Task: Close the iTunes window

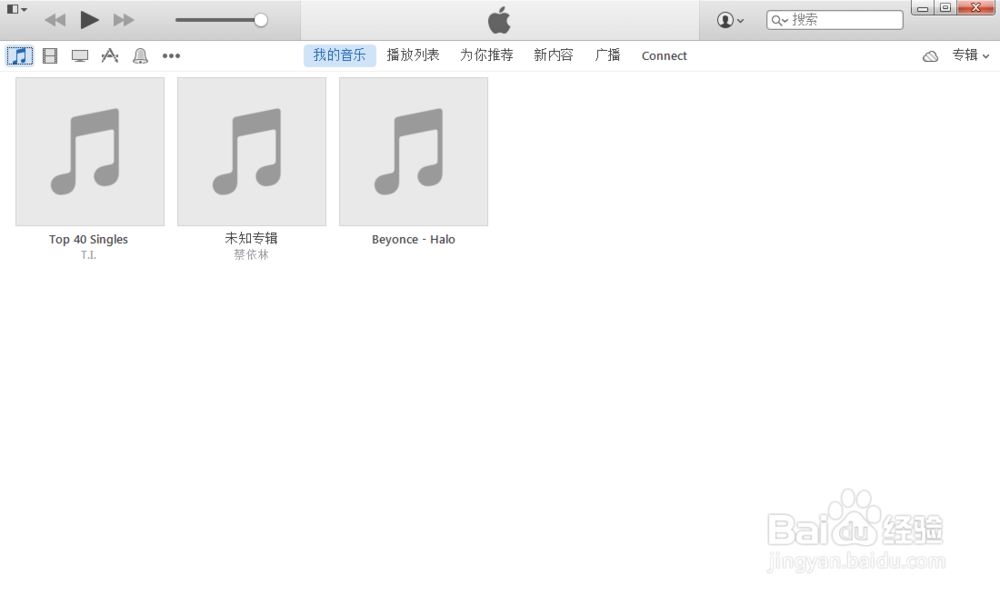Action: click(976, 8)
